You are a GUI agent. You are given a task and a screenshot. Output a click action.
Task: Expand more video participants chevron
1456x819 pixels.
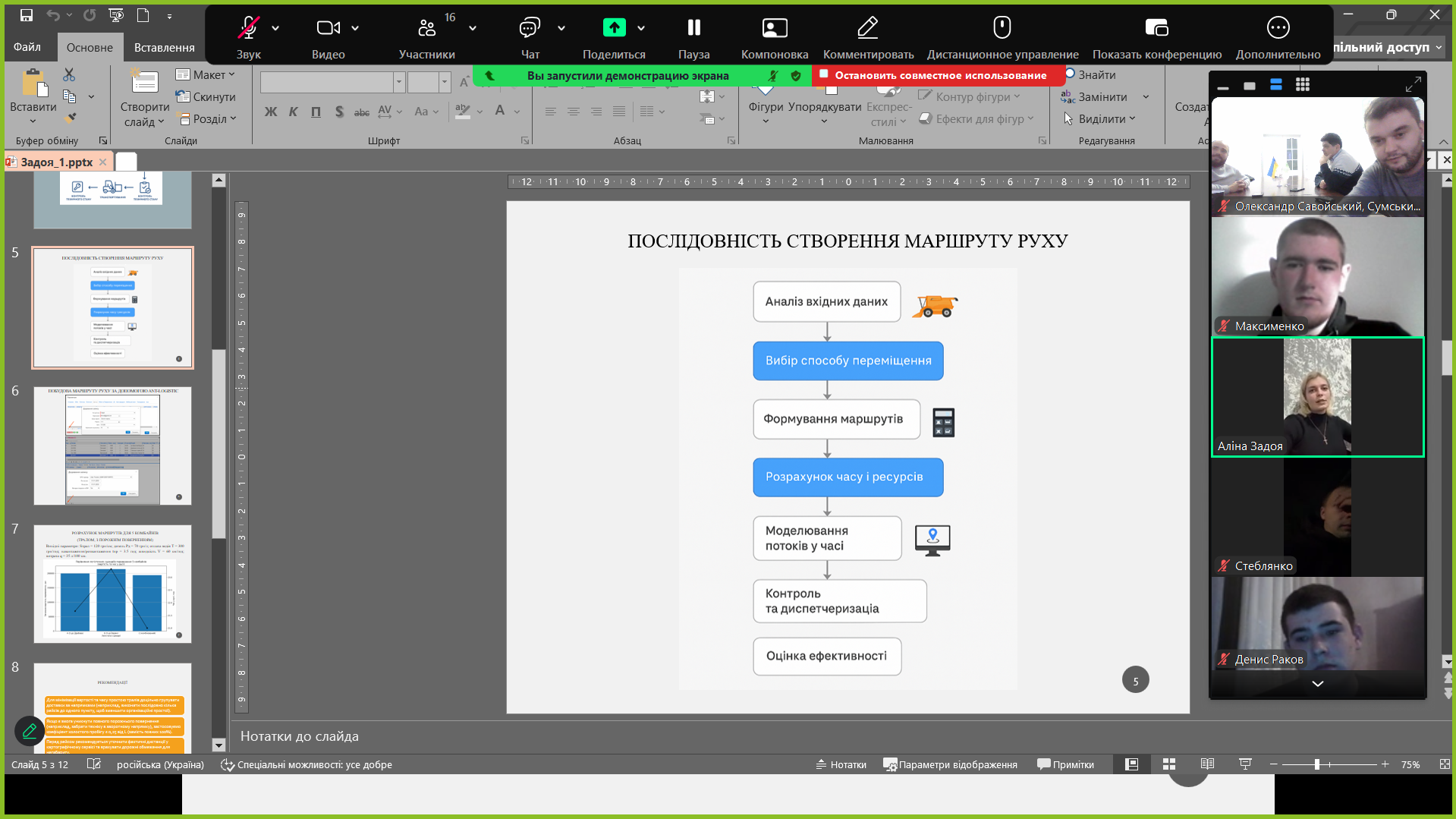click(x=1318, y=683)
